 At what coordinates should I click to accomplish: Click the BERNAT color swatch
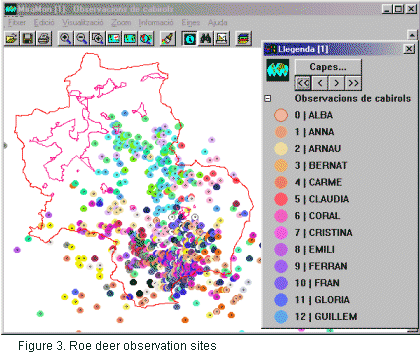click(x=281, y=166)
